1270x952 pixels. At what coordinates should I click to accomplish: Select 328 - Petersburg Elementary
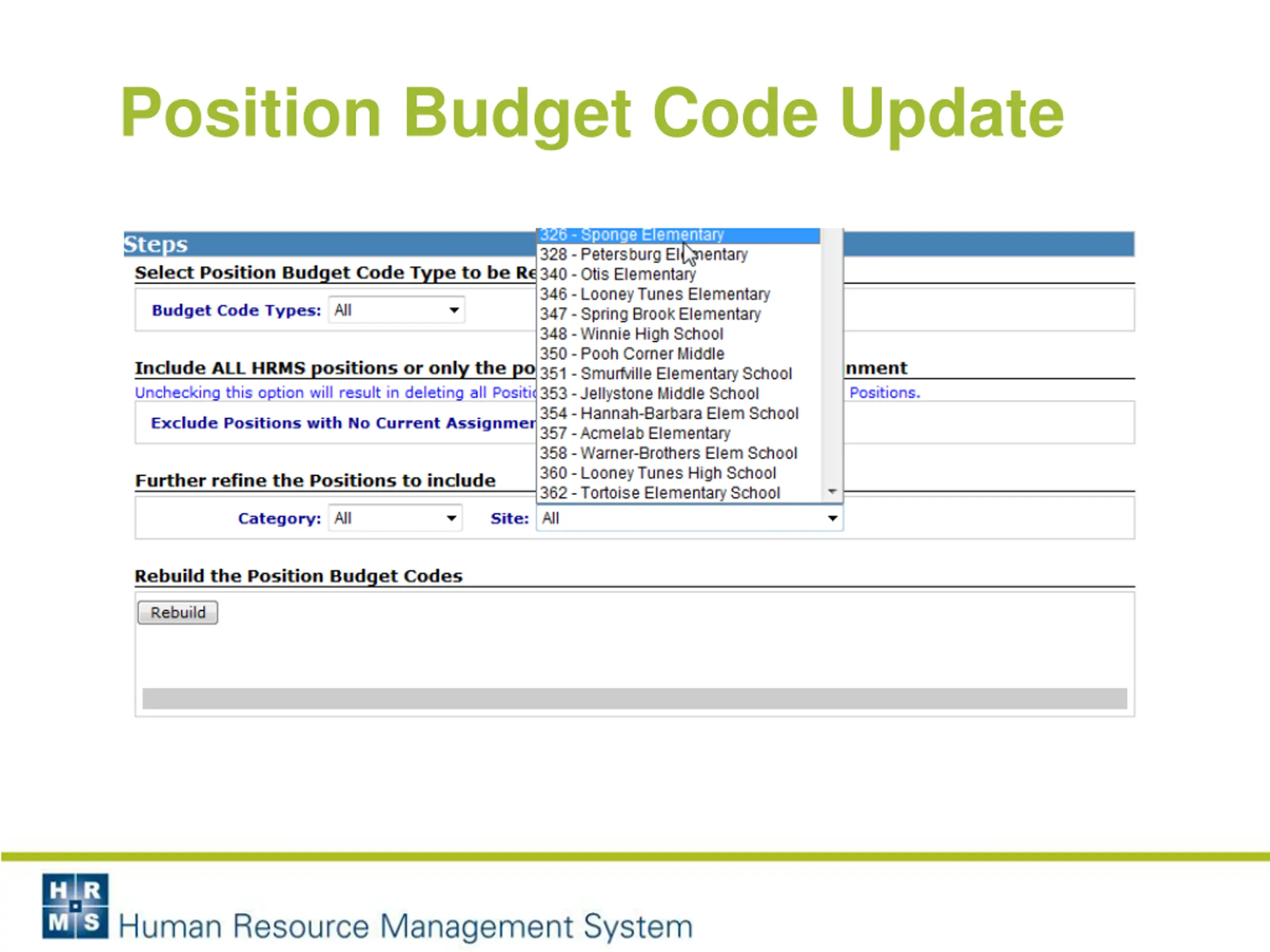(x=678, y=255)
